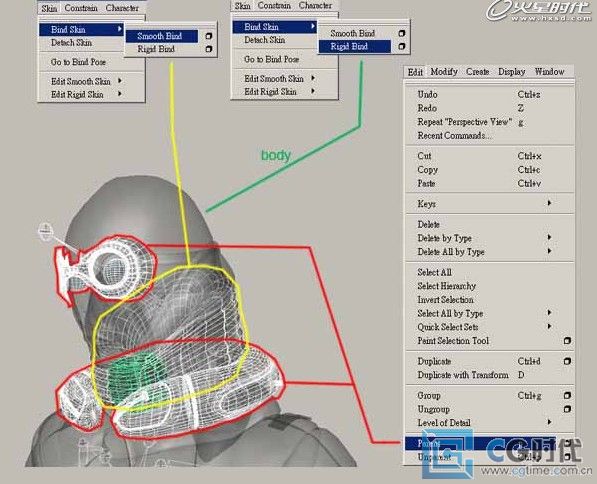Expand the Delete by Type submenu arrow
The image size is (597, 484).
point(549,238)
